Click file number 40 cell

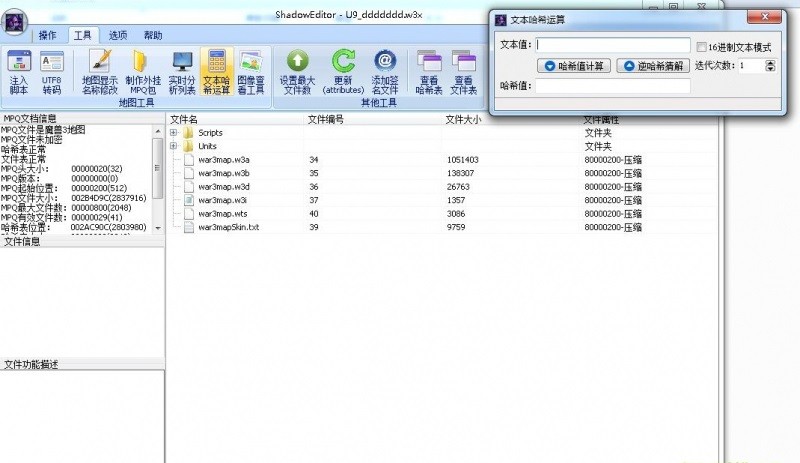coord(314,214)
